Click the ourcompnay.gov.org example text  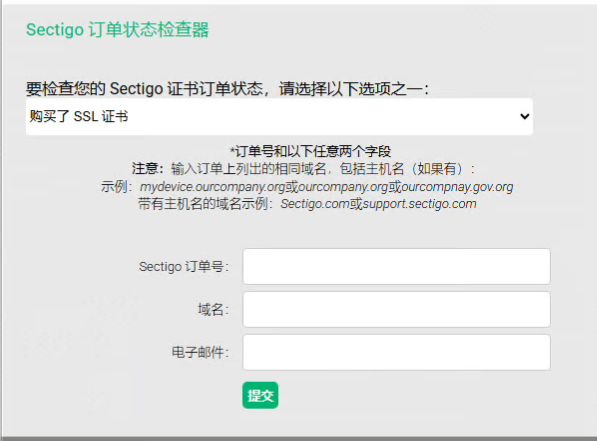coord(457,187)
